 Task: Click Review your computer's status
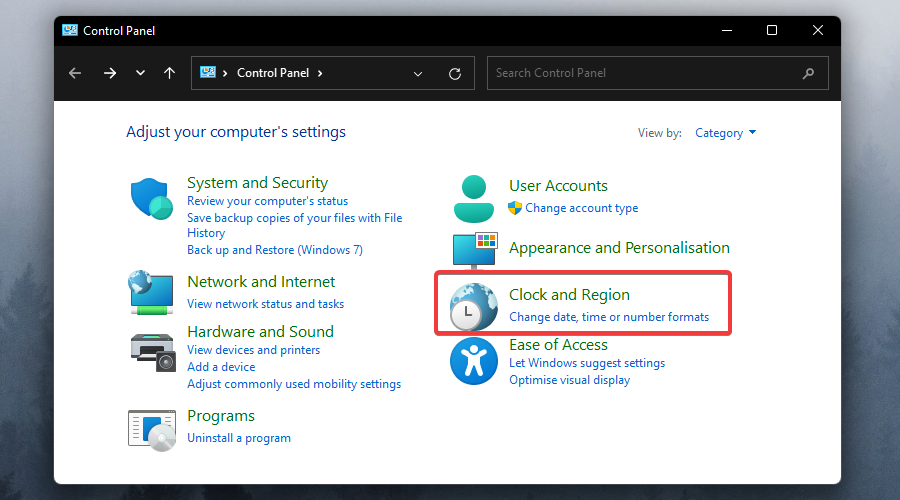tap(267, 201)
